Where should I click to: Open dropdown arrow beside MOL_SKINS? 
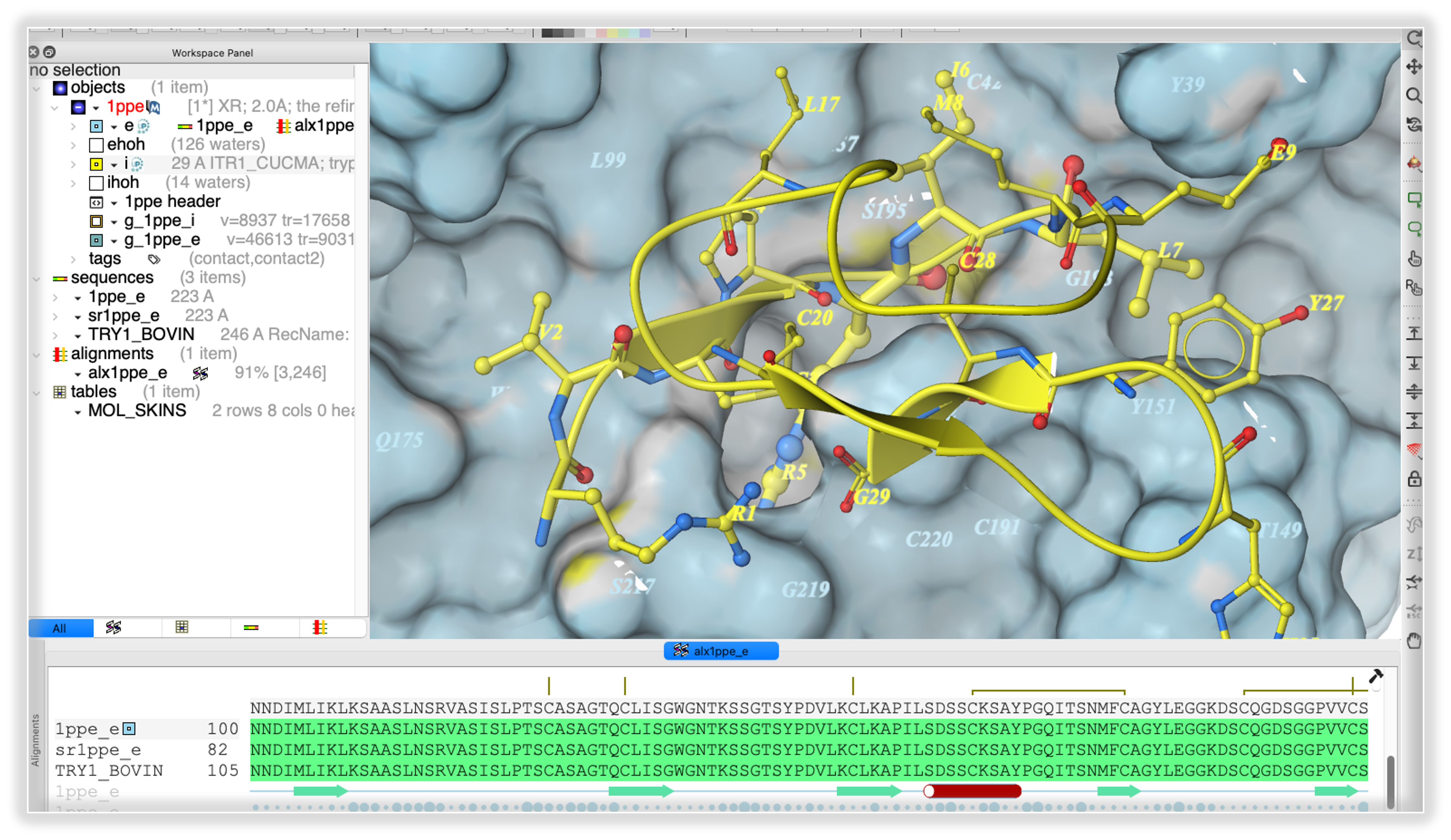point(78,412)
